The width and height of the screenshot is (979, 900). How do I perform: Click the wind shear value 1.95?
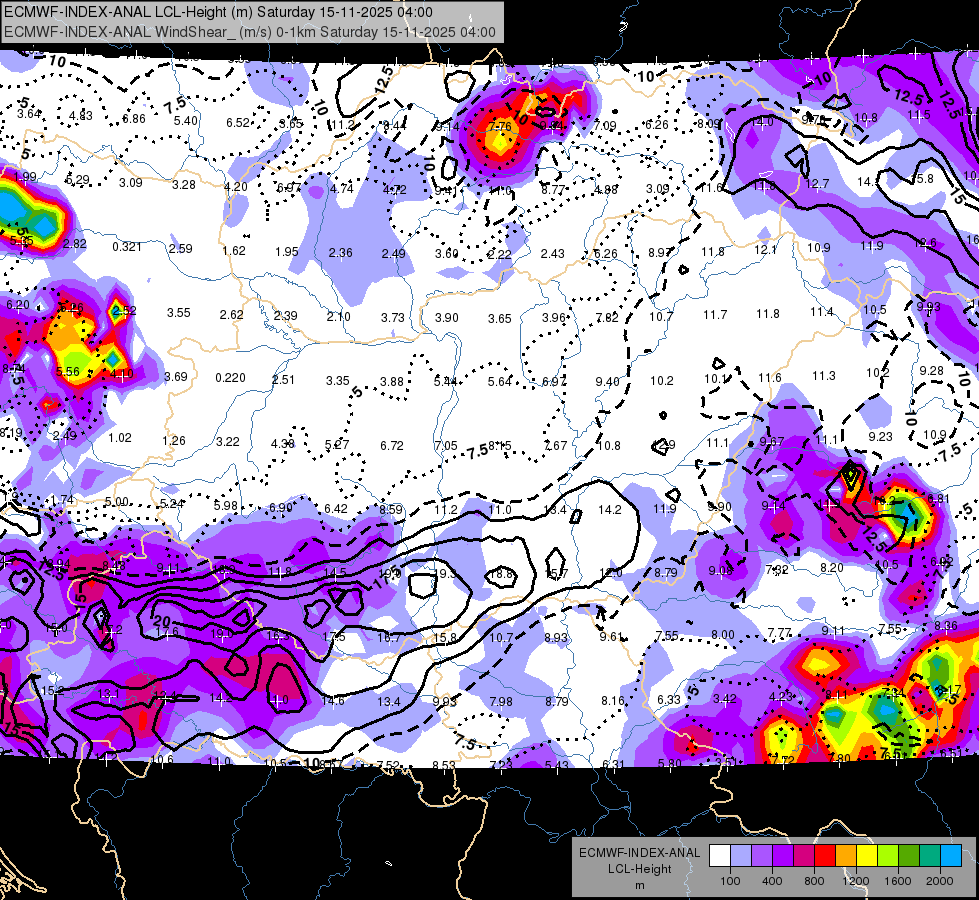point(287,251)
